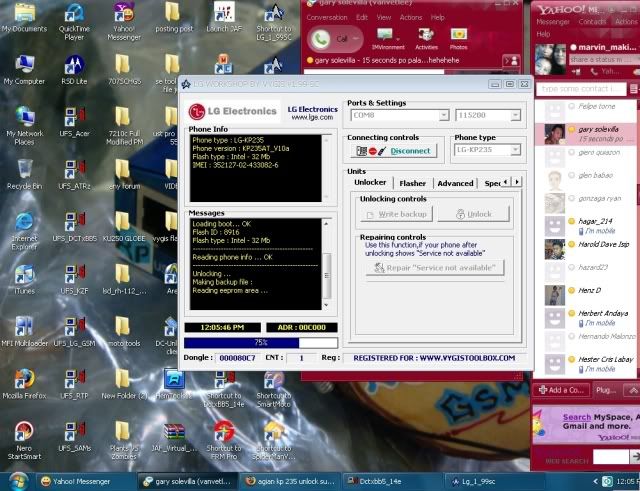Open Mozilla Firefox desktop icon
Viewport: 640px width, 491px height.
(x=24, y=384)
